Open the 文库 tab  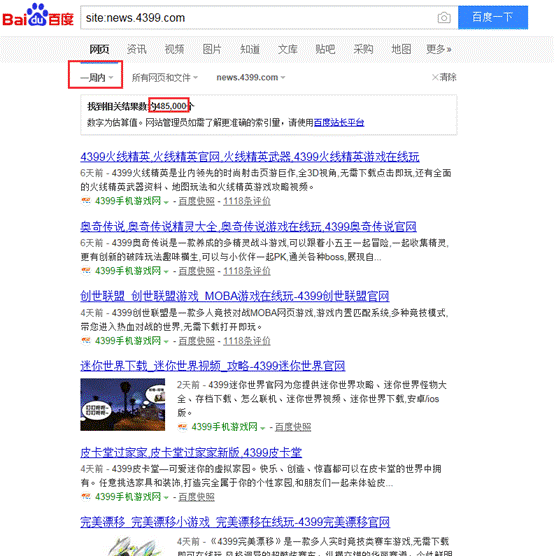[x=288, y=49]
